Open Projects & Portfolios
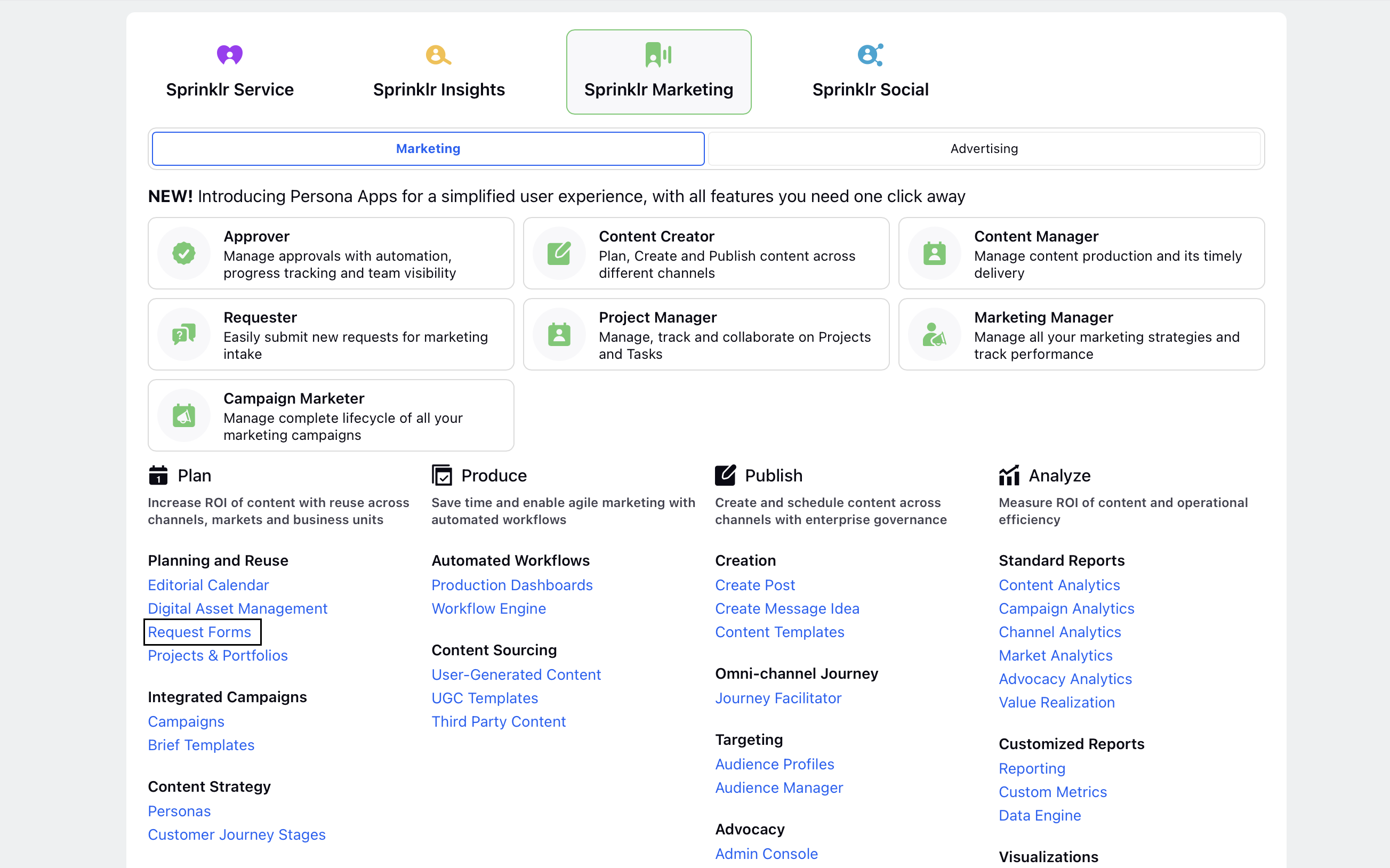This screenshot has width=1390, height=868. 218,656
